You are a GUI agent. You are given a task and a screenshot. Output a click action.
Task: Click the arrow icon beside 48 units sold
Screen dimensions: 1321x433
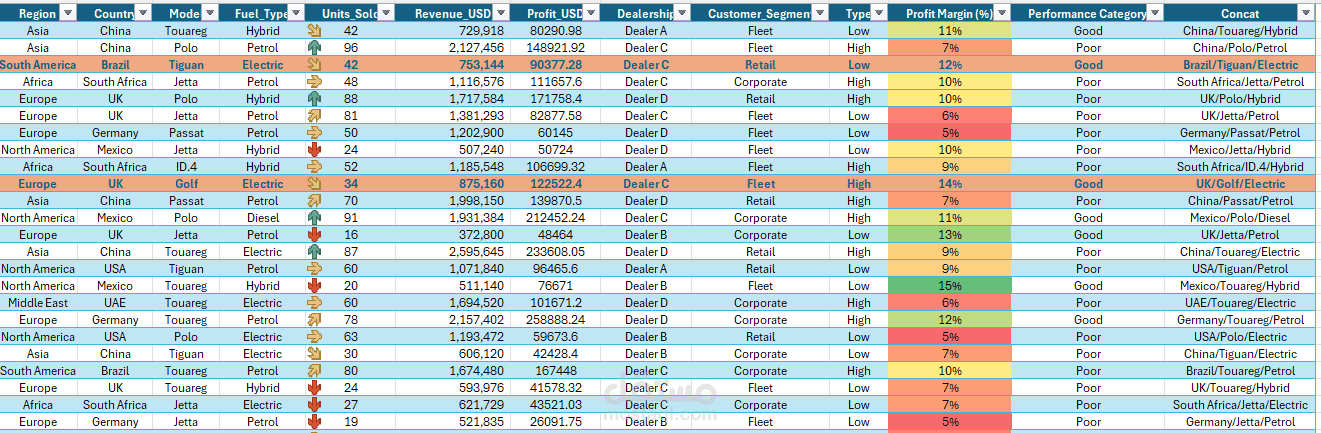click(x=315, y=82)
